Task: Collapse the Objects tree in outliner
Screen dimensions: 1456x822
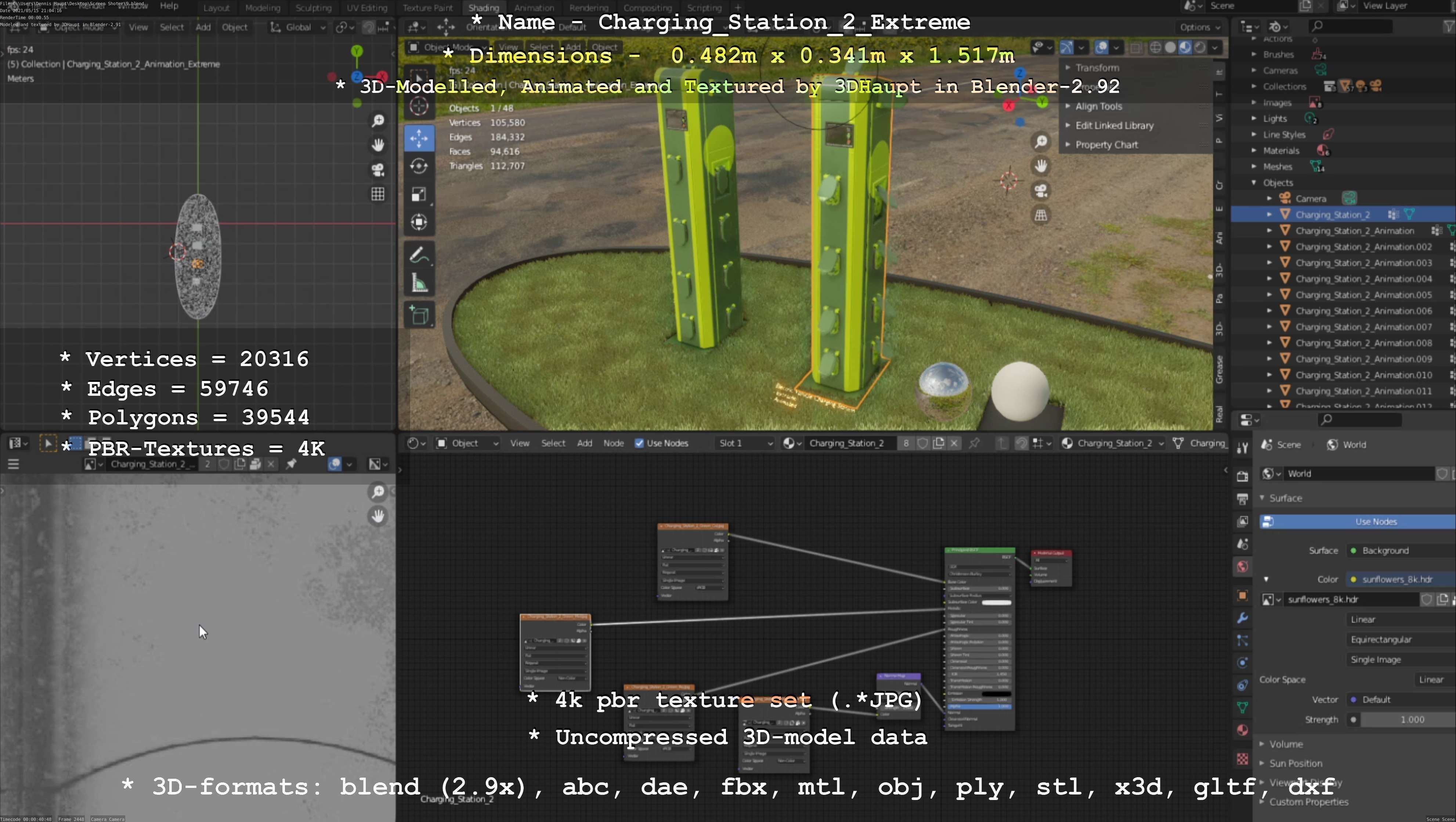Action: 1254,182
